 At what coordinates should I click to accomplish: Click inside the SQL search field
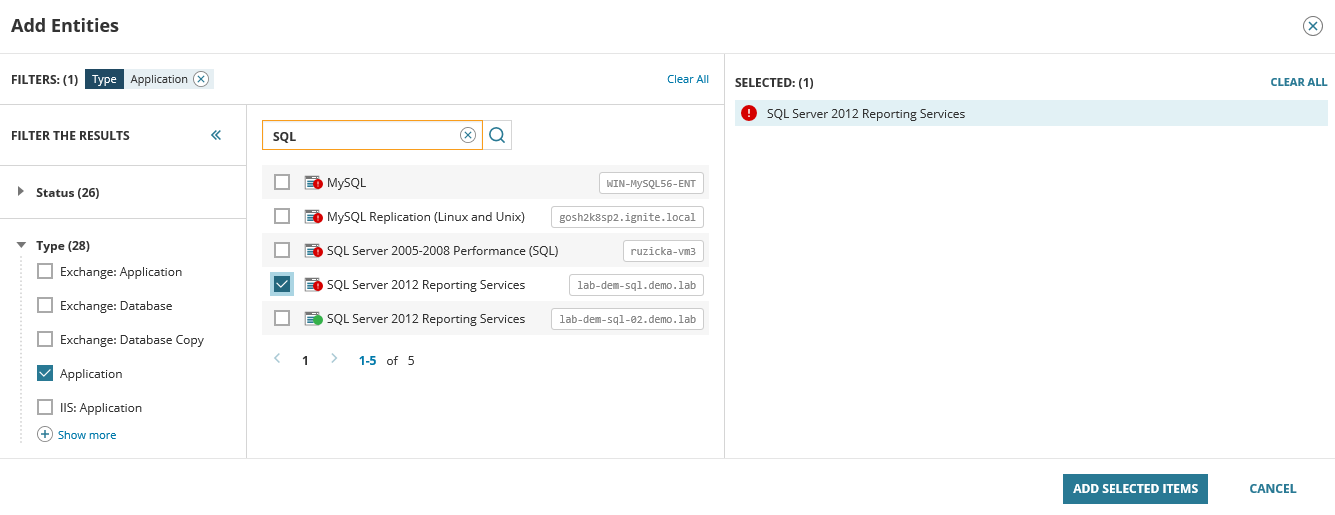pos(360,136)
